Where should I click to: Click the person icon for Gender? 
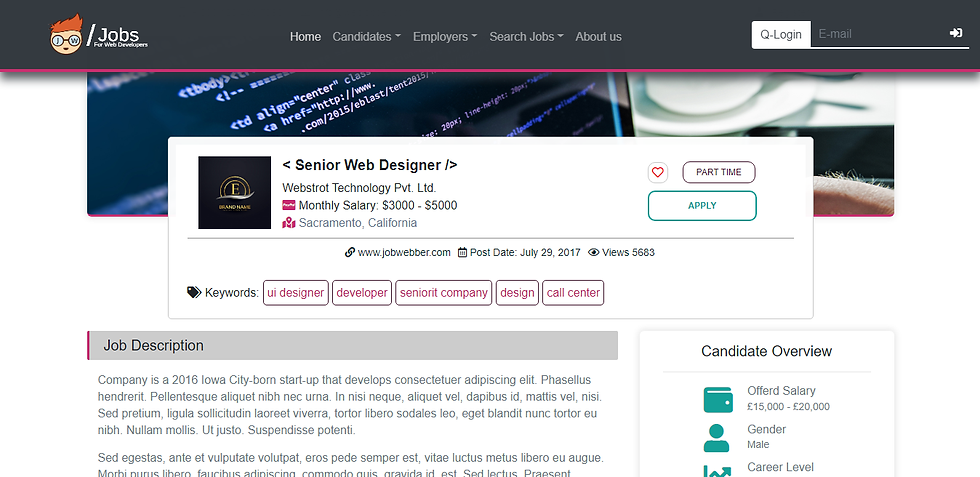click(716, 438)
